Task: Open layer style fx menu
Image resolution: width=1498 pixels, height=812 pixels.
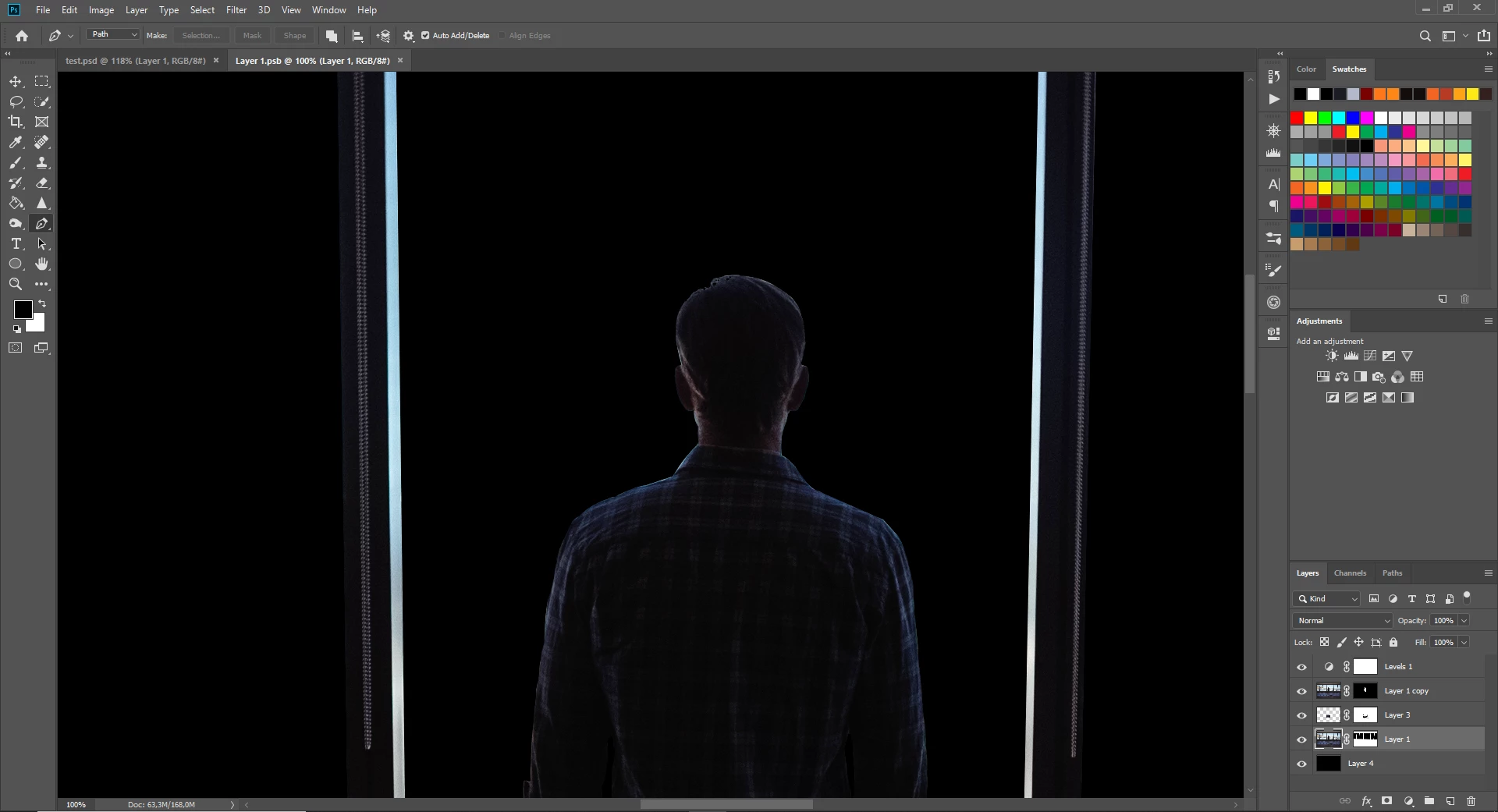Action: click(x=1366, y=801)
